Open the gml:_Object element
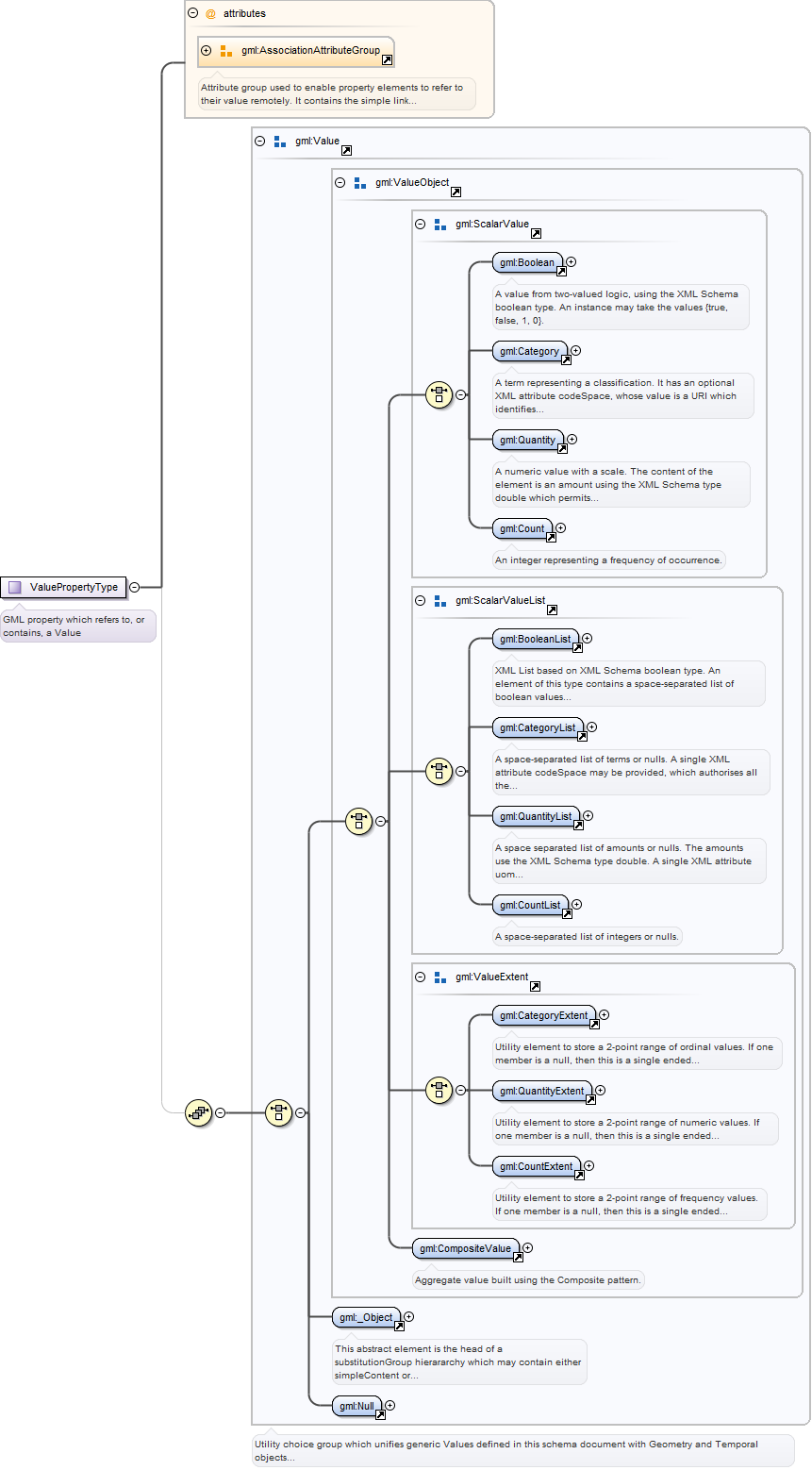Image resolution: width=812 pixels, height=1470 pixels. (366, 1317)
